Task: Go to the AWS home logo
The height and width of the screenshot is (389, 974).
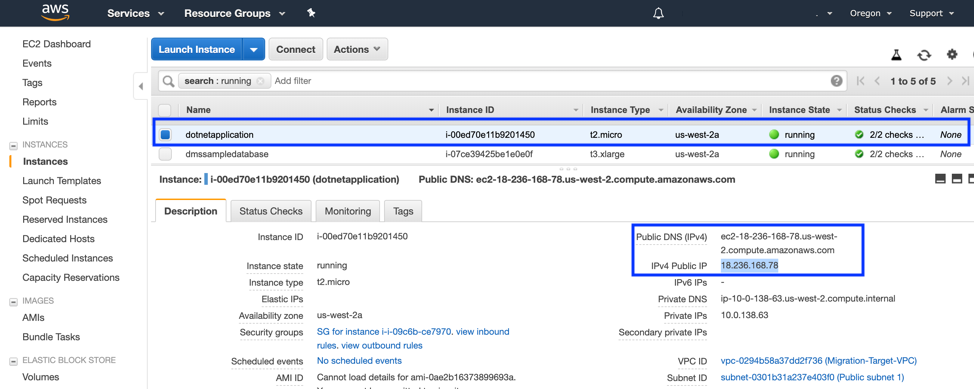Action: point(57,12)
